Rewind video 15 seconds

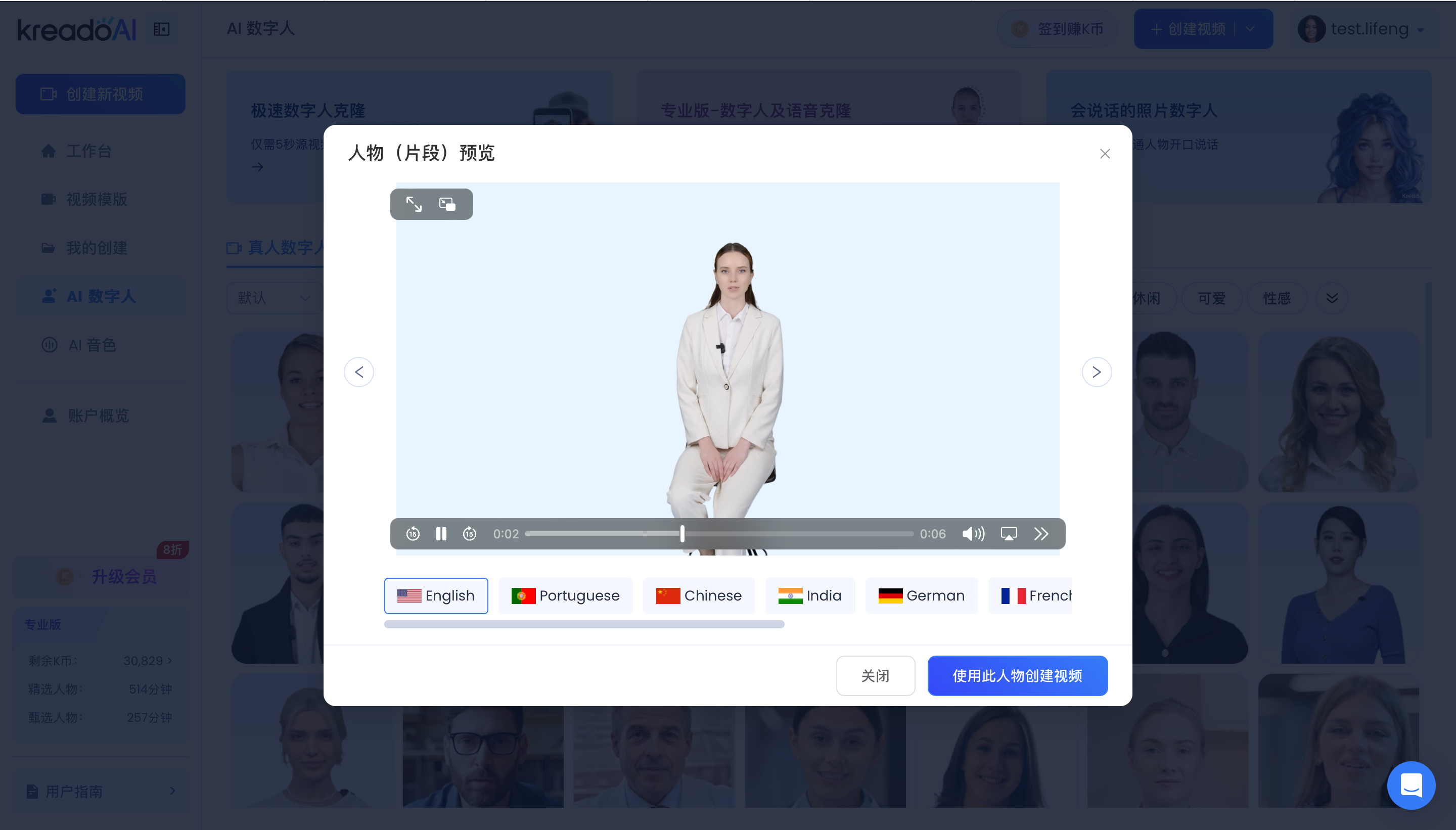(413, 534)
